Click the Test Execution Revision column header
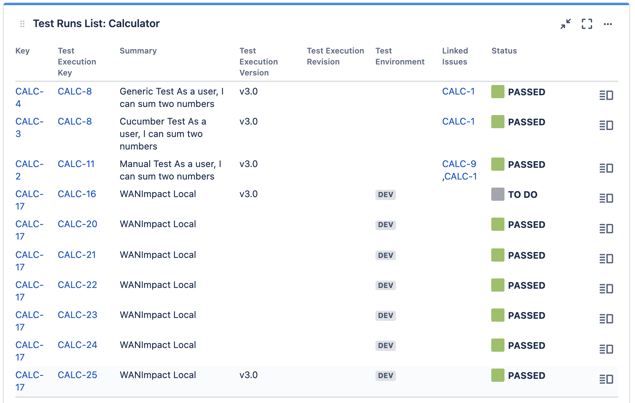The image size is (635, 403). (x=335, y=56)
